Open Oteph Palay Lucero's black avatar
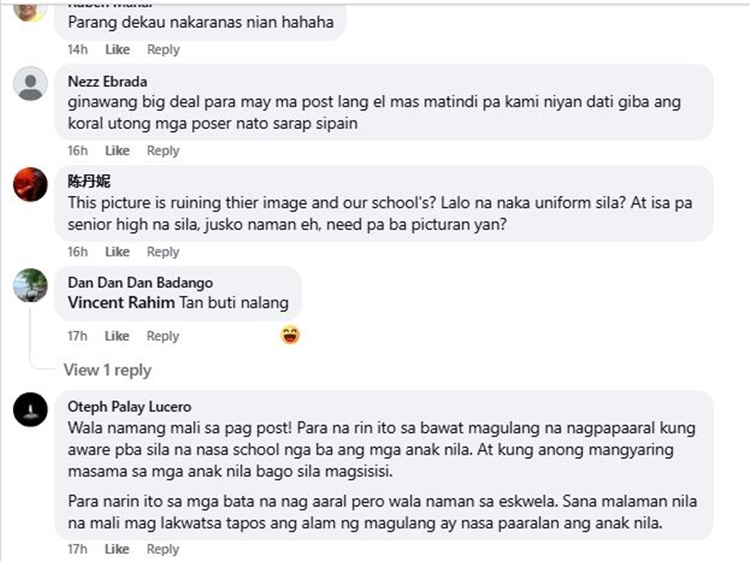This screenshot has width=750, height=561. [x=30, y=409]
